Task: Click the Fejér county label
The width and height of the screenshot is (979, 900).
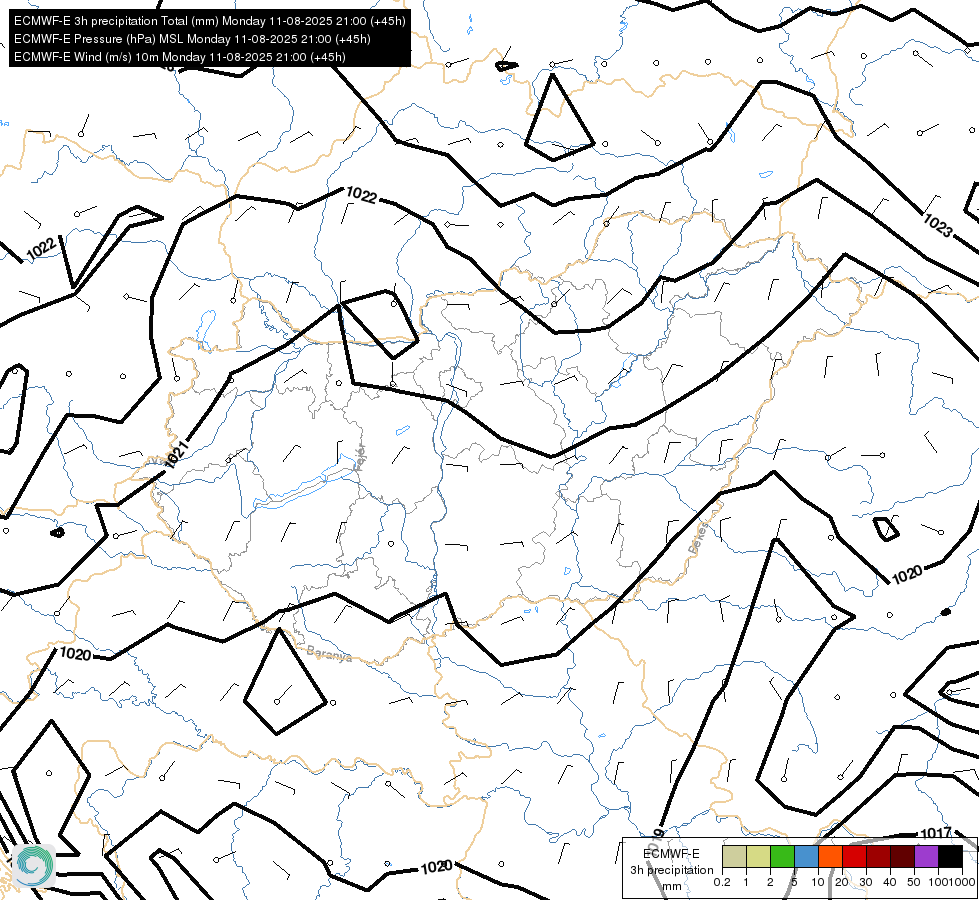Action: coord(360,457)
